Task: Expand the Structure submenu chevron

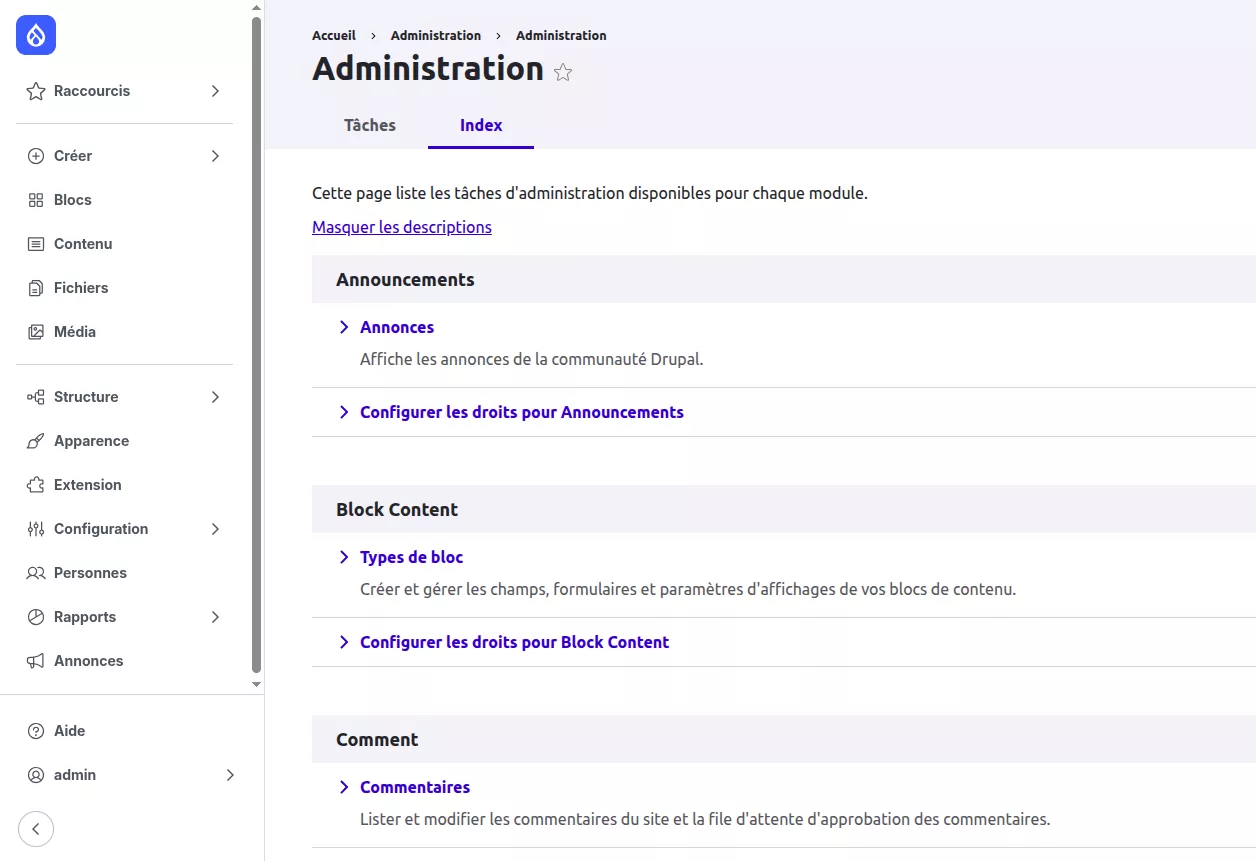Action: 215,397
